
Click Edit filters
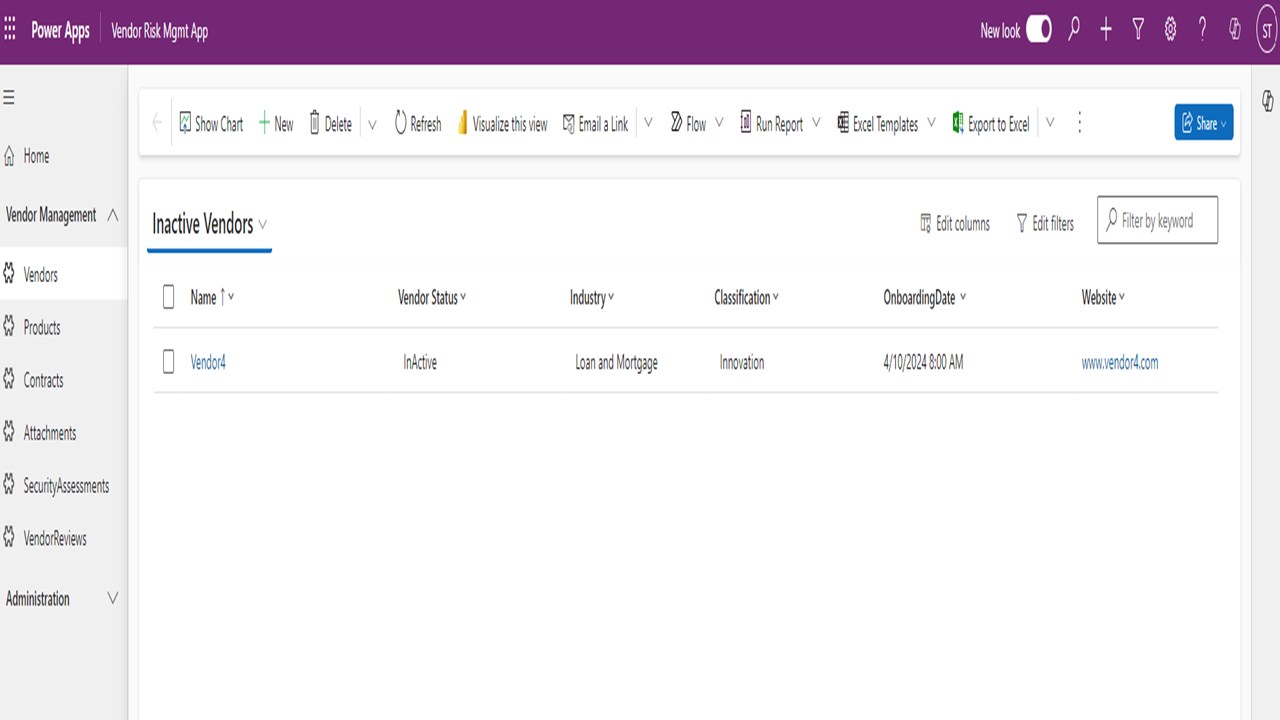1045,224
